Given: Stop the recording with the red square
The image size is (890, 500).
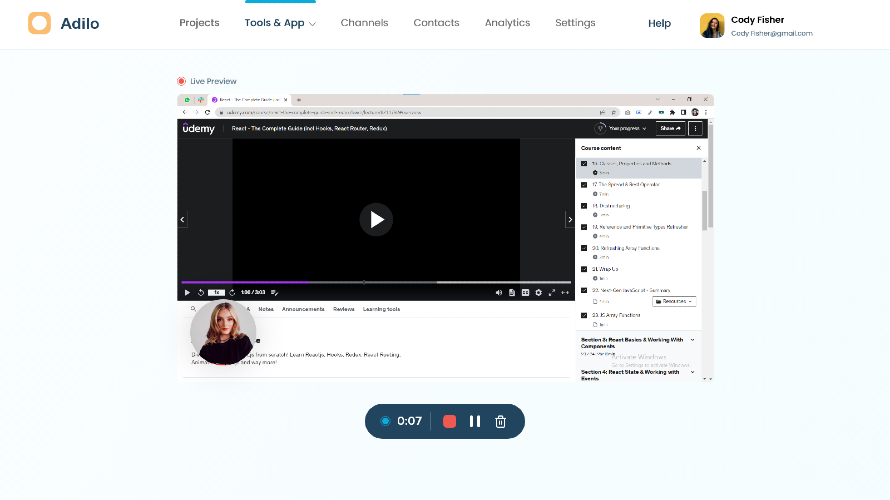Looking at the screenshot, I should 449,421.
